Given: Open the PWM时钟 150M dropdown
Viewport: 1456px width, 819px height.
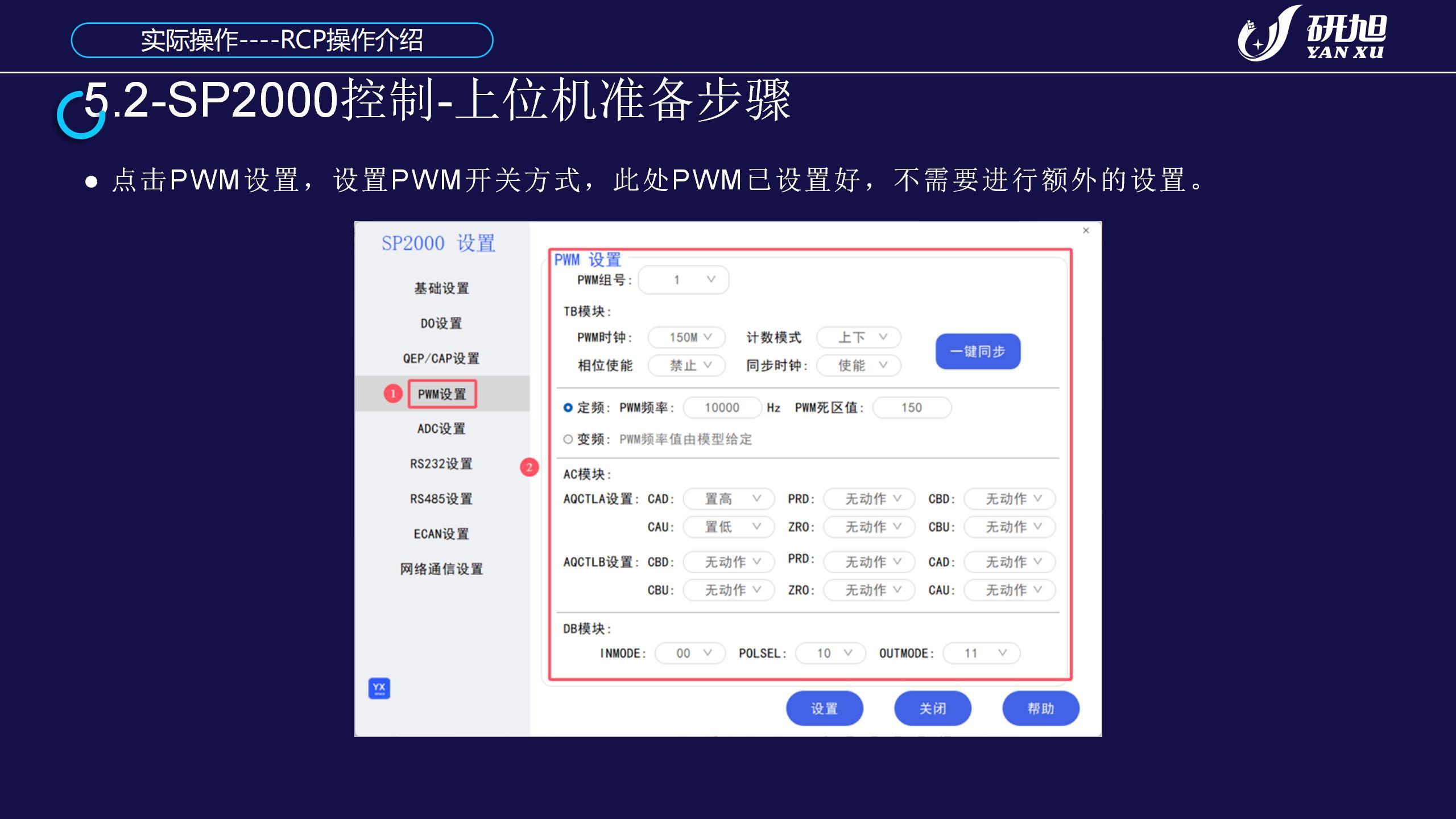Looking at the screenshot, I should click(687, 337).
